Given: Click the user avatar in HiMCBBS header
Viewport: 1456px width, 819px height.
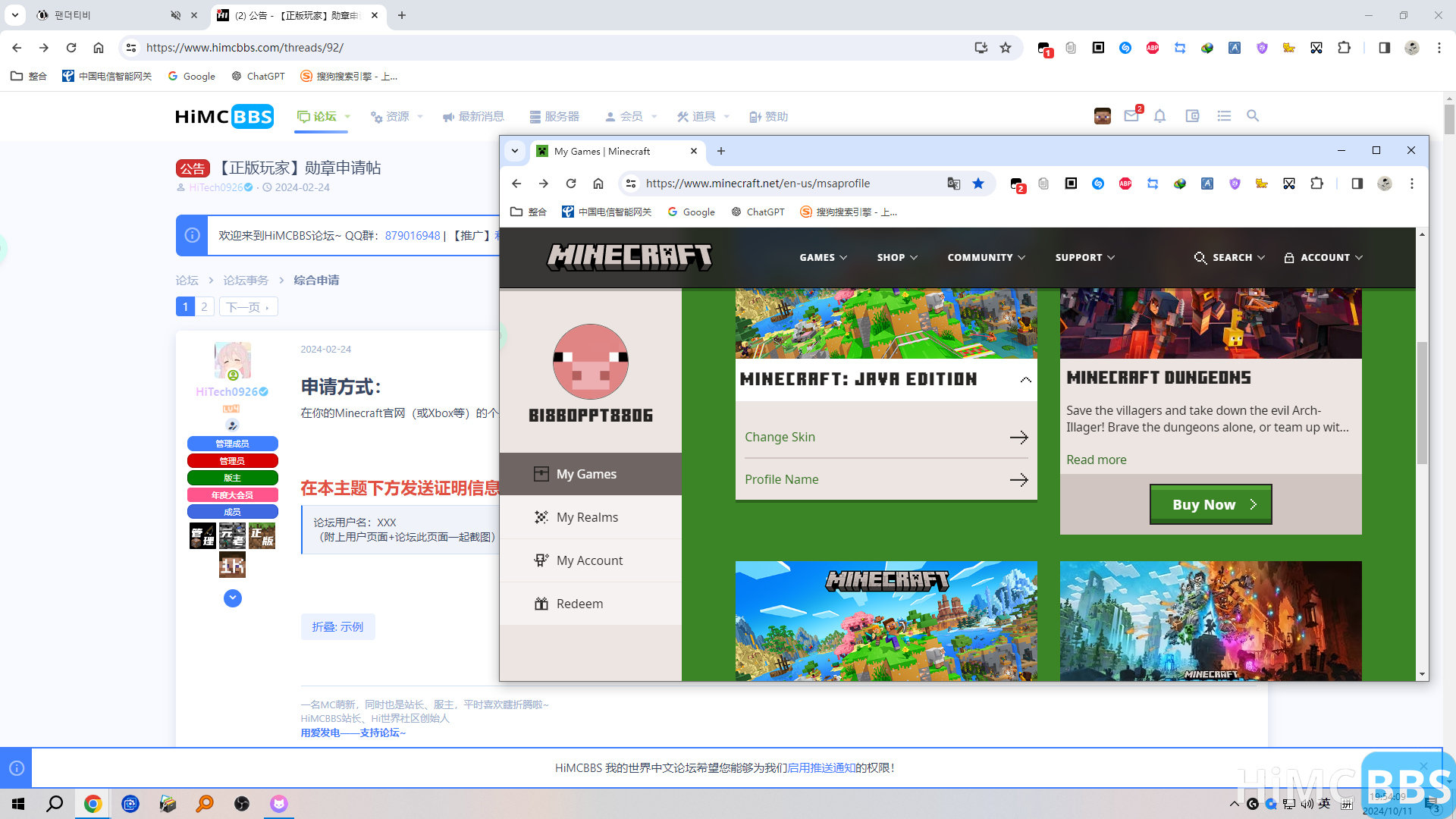Looking at the screenshot, I should [x=1101, y=116].
